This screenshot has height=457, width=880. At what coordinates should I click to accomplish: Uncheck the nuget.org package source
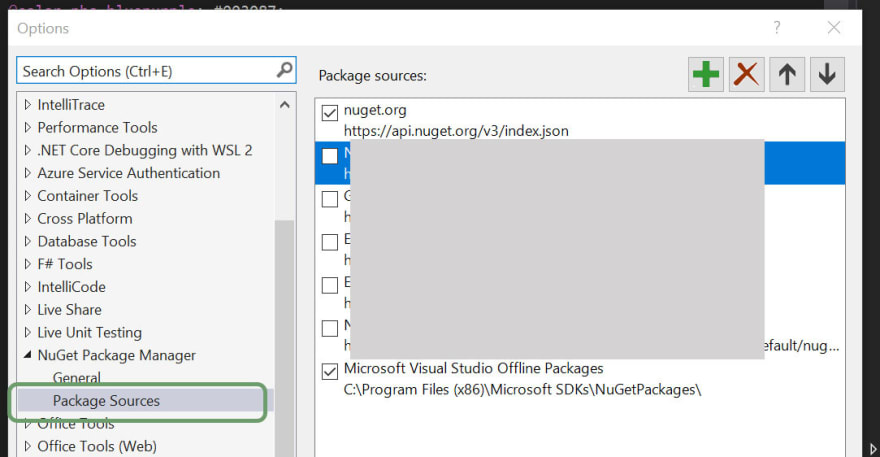coord(329,112)
